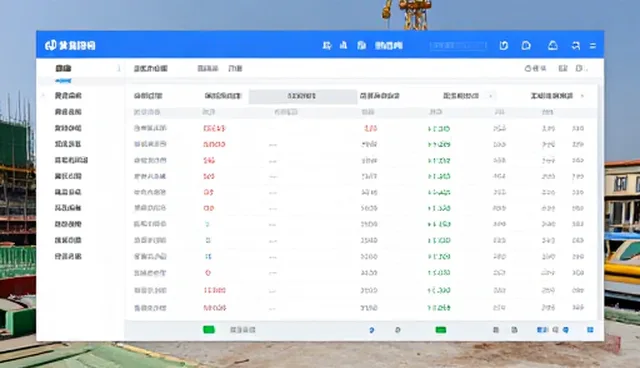Click the blue question mark icon in bottom bar
The height and width of the screenshot is (368, 640).
(371, 330)
